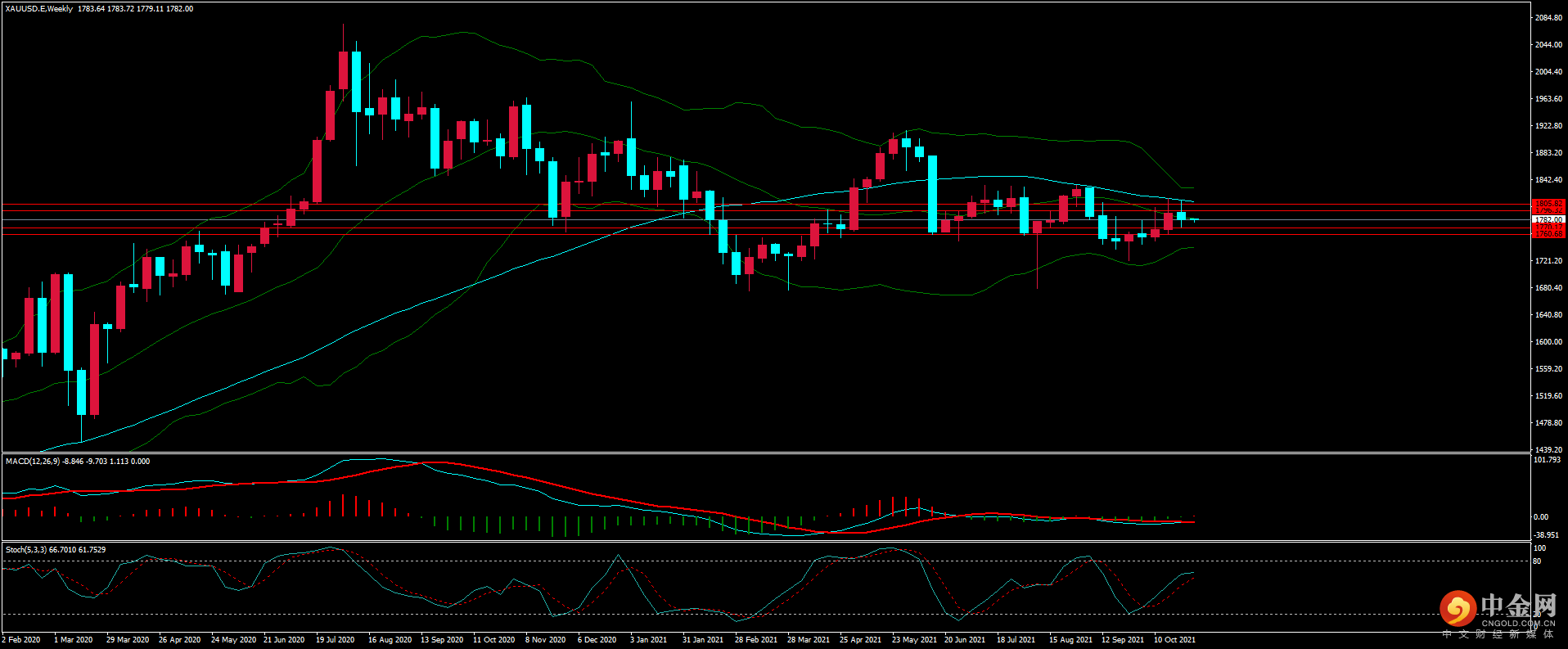Click the 18 Jul 2021 date label
Viewport: 1568px width, 649px height.
point(1016,640)
